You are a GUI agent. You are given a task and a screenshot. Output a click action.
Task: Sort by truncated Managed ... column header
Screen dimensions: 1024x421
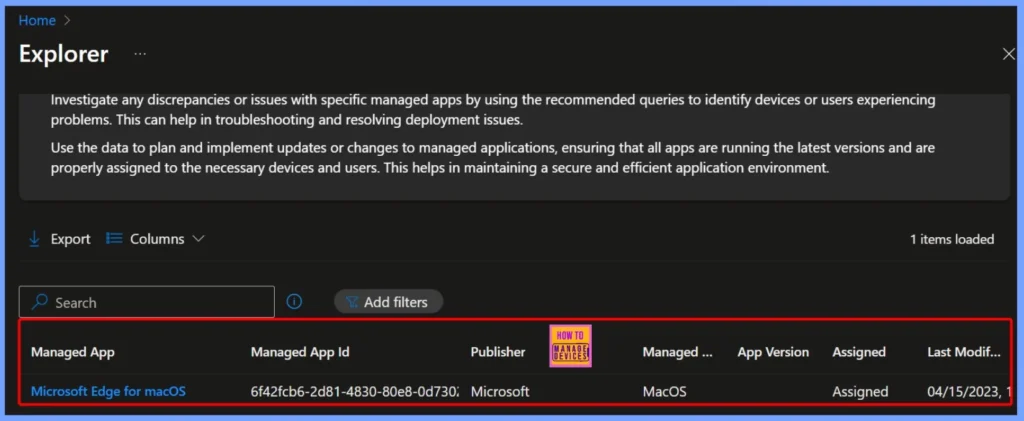pos(677,352)
